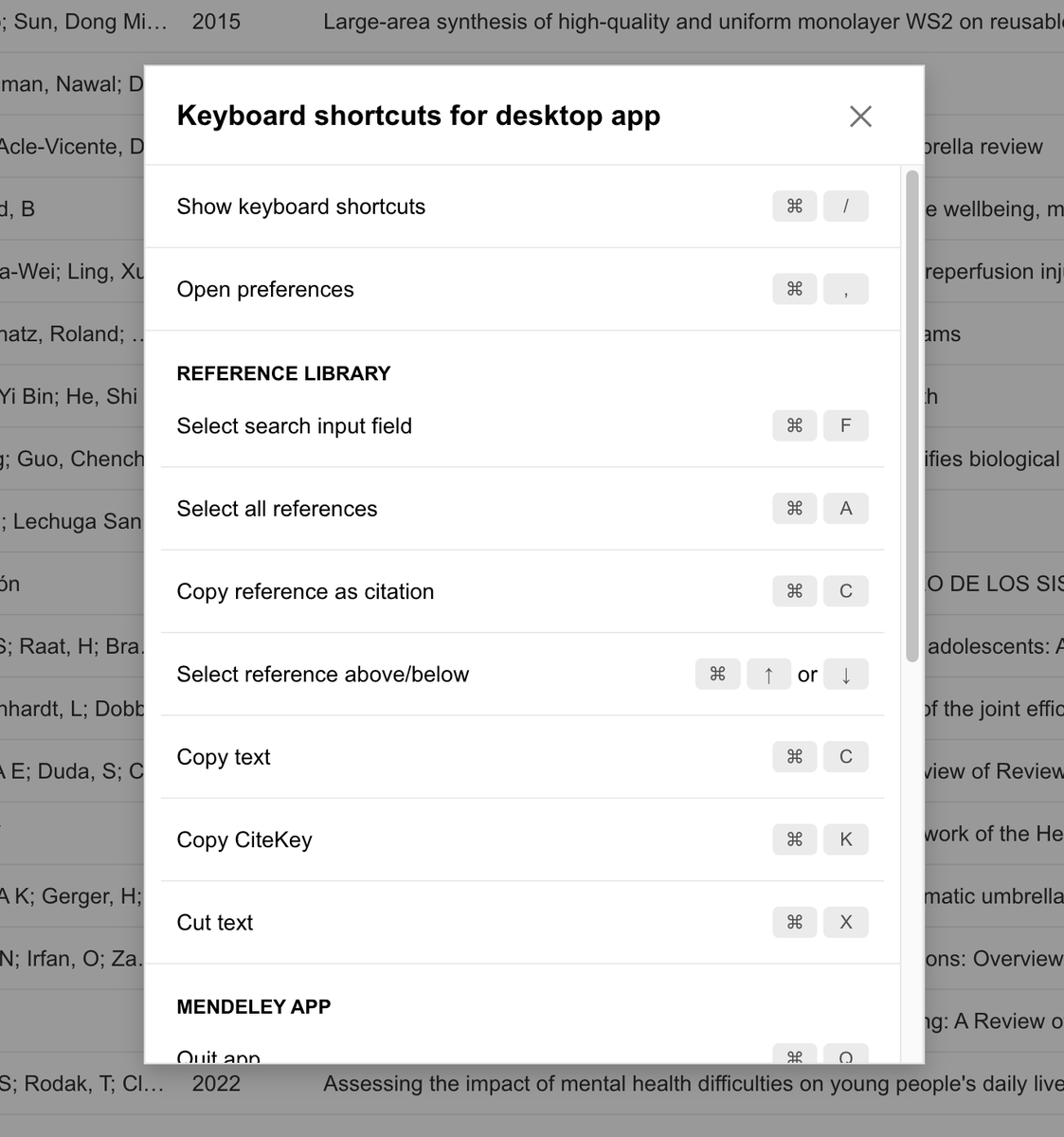Click the C key badge for Copy reference as citation
The width and height of the screenshot is (1064, 1137).
click(x=846, y=591)
